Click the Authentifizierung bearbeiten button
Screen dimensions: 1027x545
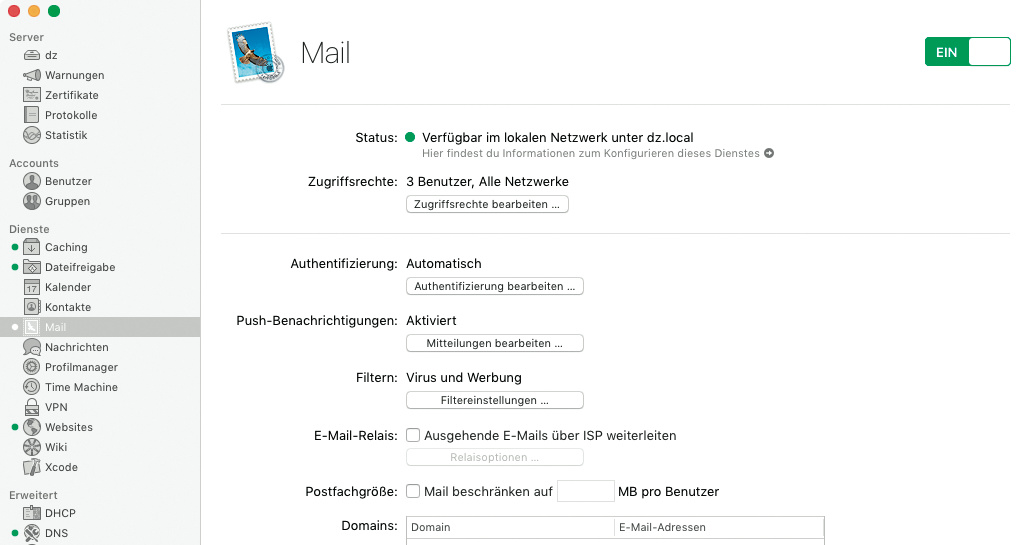(494, 286)
